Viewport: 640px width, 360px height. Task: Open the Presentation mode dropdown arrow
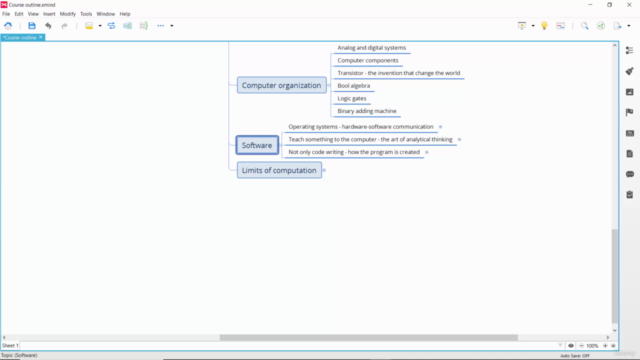(x=533, y=26)
